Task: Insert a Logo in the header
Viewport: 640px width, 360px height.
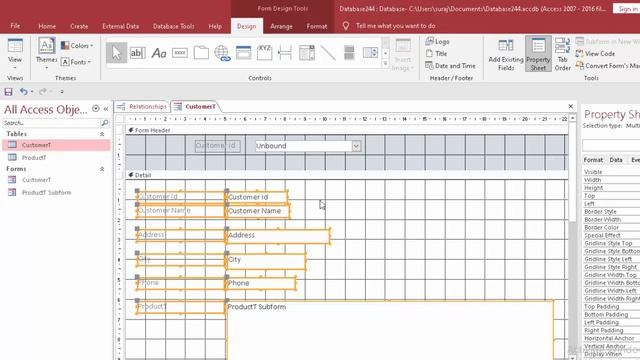Action: tap(437, 41)
